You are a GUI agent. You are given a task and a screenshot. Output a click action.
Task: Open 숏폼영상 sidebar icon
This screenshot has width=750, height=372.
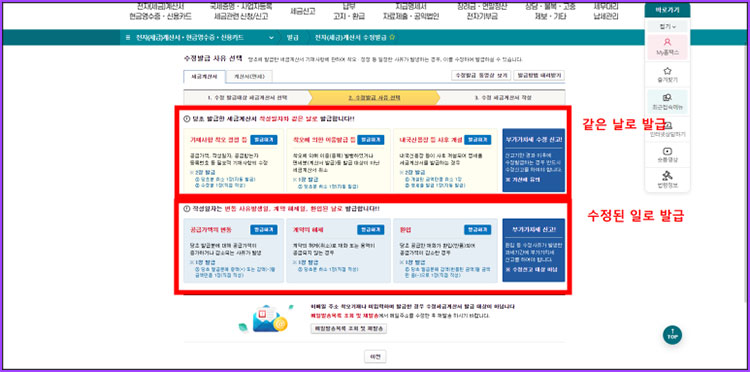pyautogui.click(x=667, y=155)
